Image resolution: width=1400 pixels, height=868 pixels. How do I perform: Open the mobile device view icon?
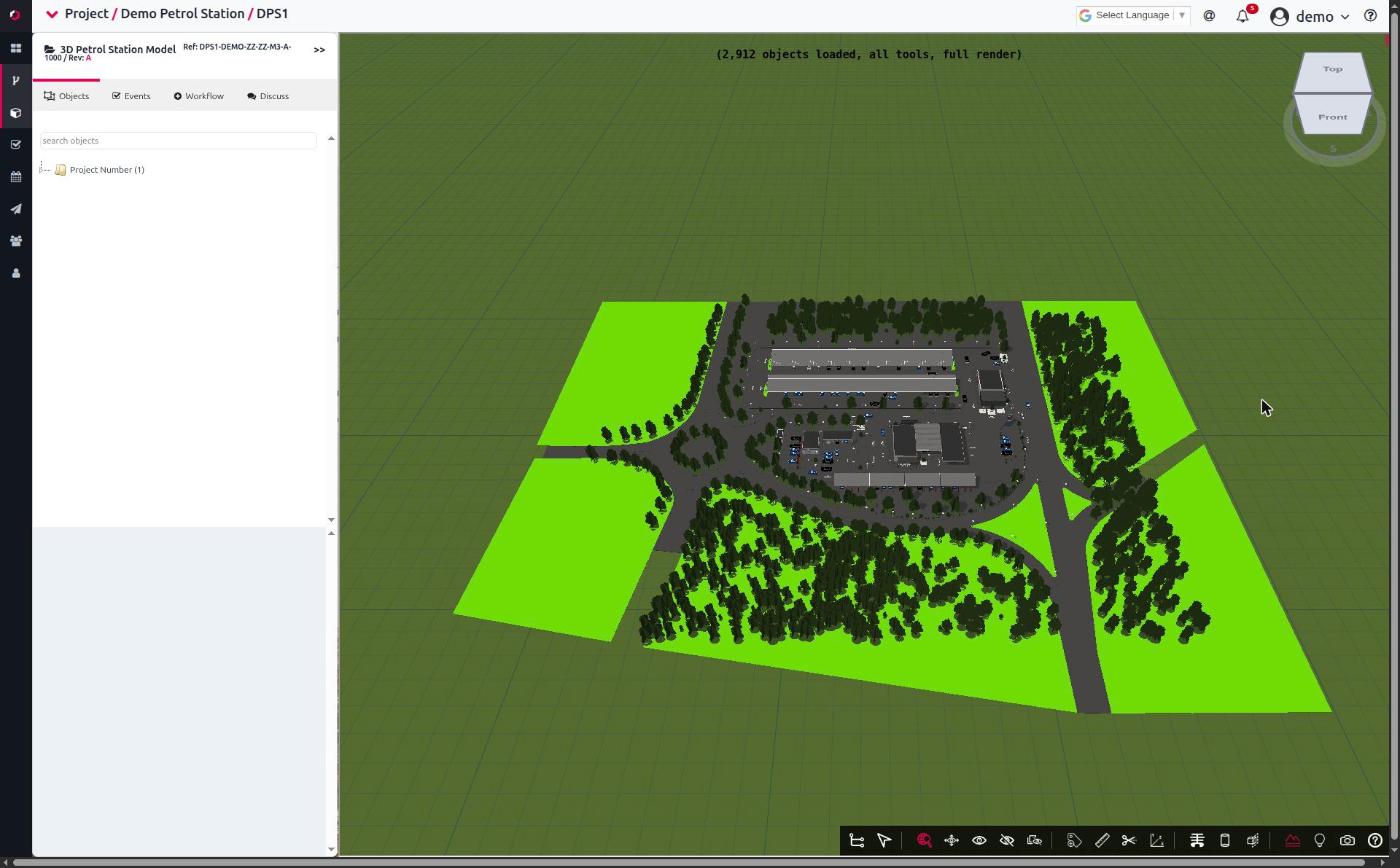(1224, 841)
